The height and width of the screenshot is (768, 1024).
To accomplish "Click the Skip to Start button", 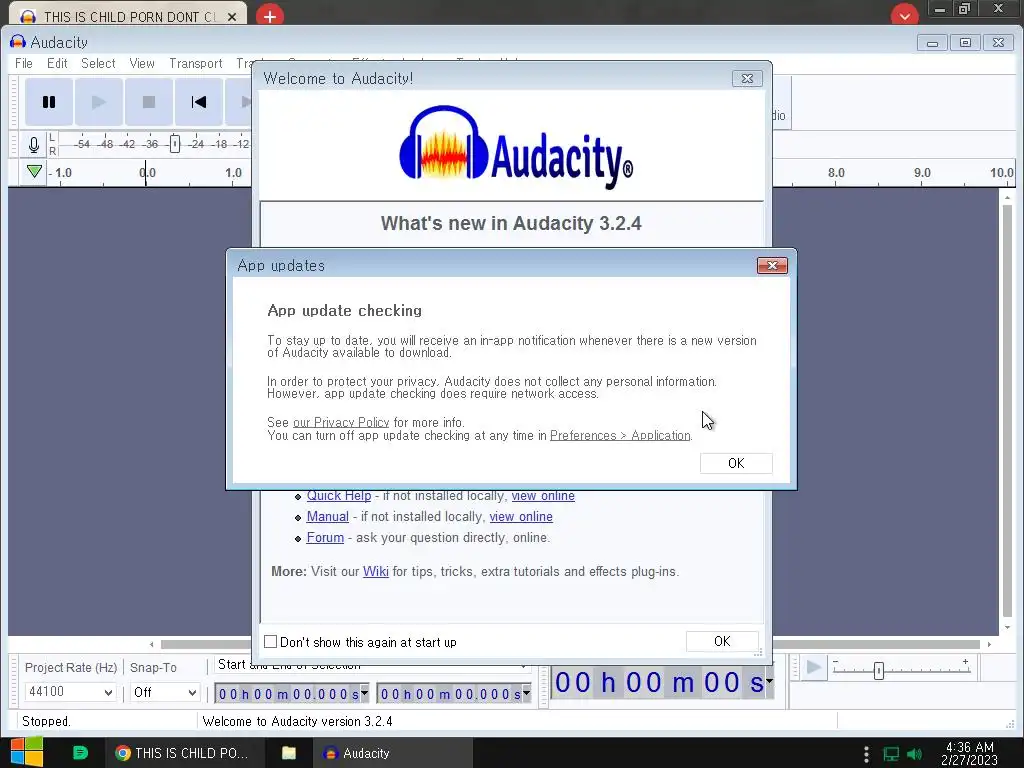I will click(x=199, y=102).
